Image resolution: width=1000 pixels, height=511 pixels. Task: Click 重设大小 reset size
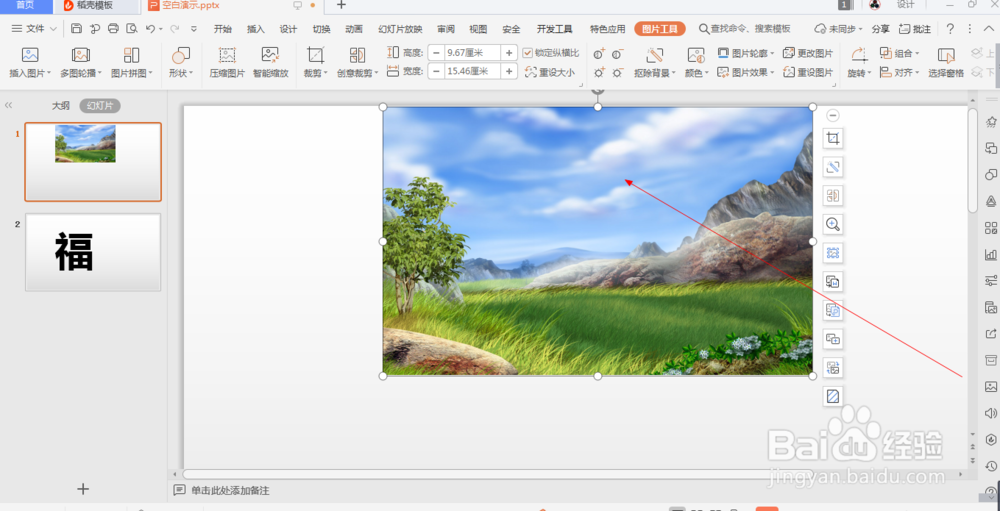[550, 72]
